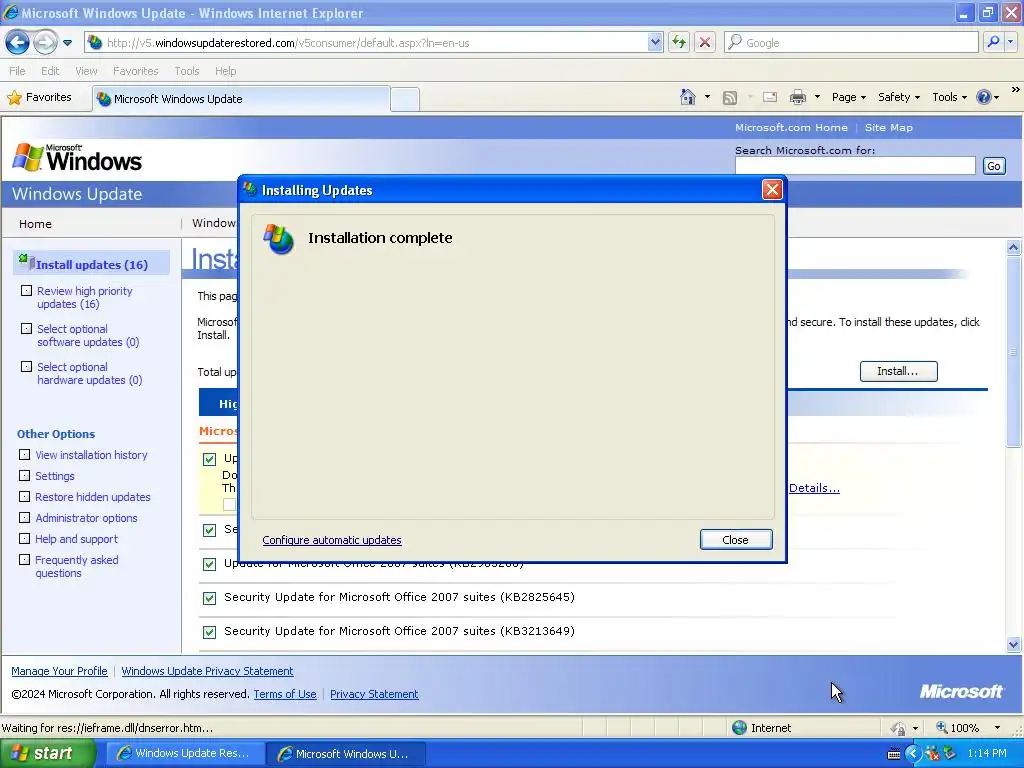Screen dimensions: 1024x768
Task: Click the Install... button
Action: [898, 371]
